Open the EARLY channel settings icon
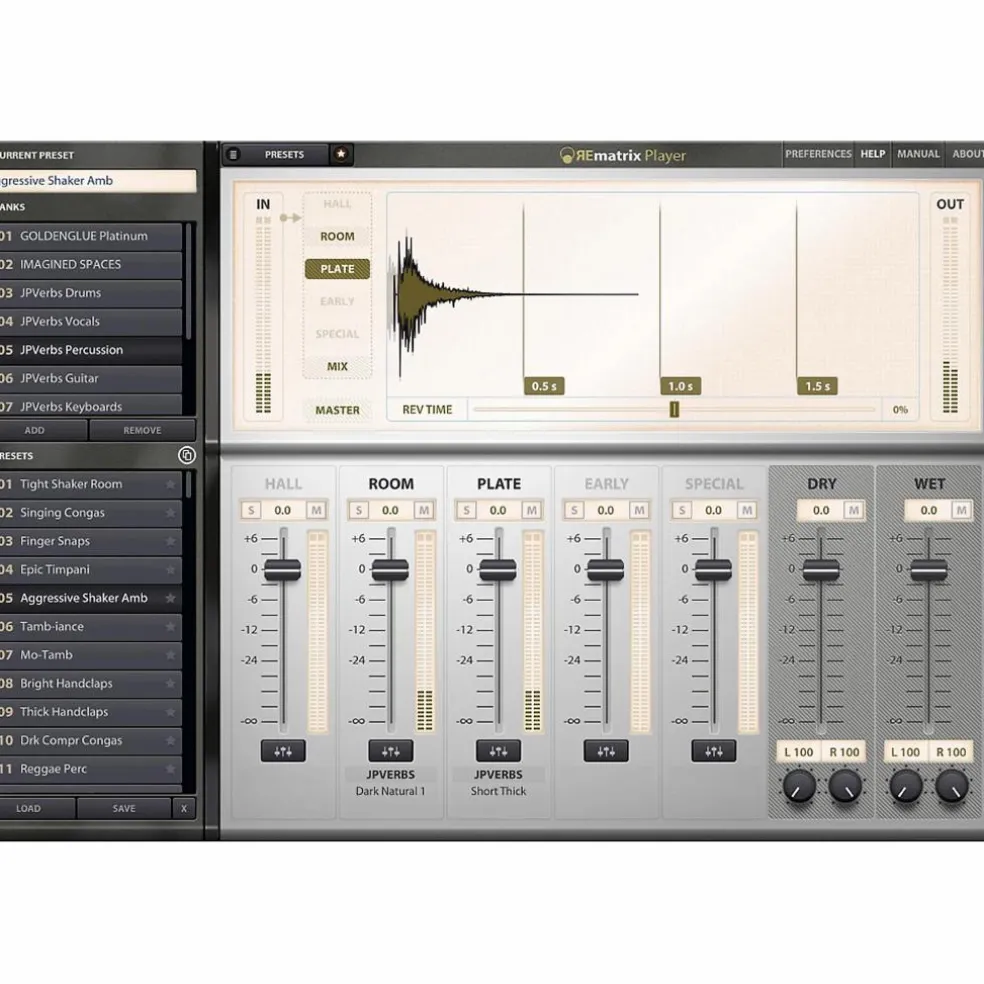Screen dimensions: 984x984 pos(606,751)
